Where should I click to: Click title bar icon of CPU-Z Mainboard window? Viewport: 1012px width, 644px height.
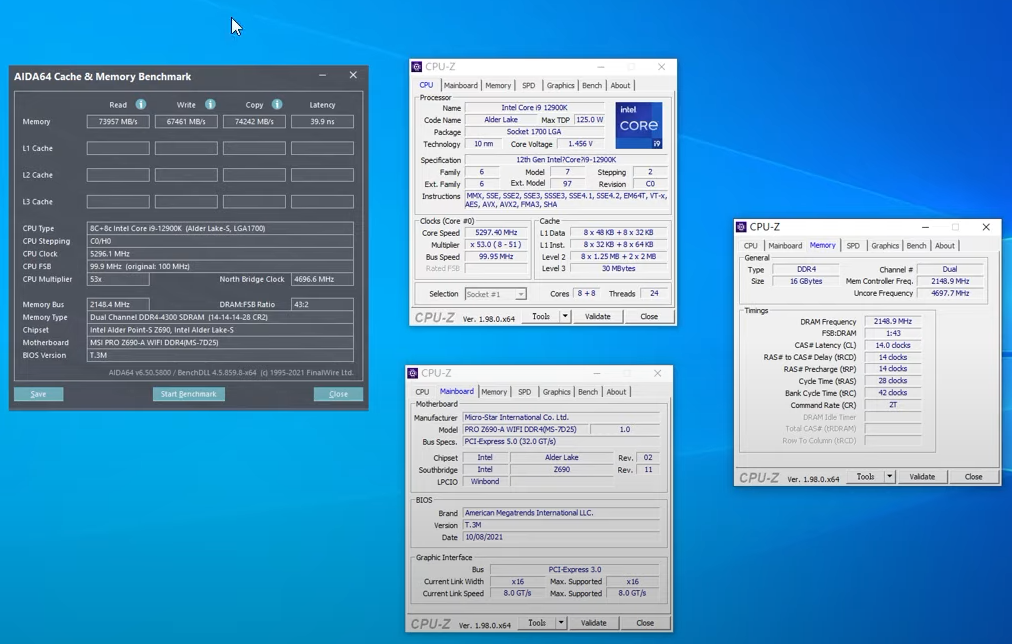point(413,373)
